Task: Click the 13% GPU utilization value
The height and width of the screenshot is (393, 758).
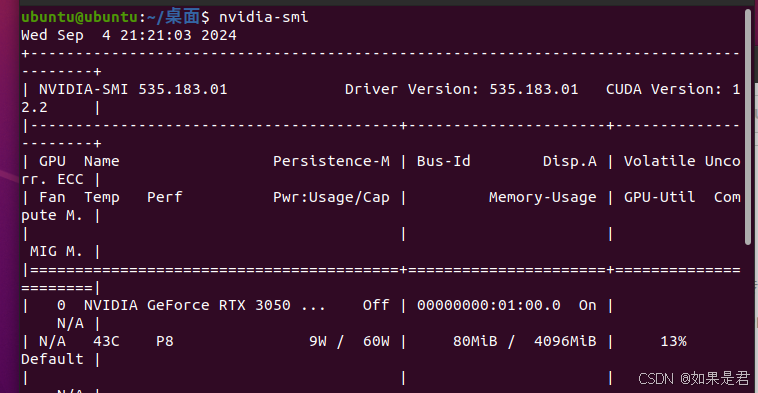Action: 673,341
